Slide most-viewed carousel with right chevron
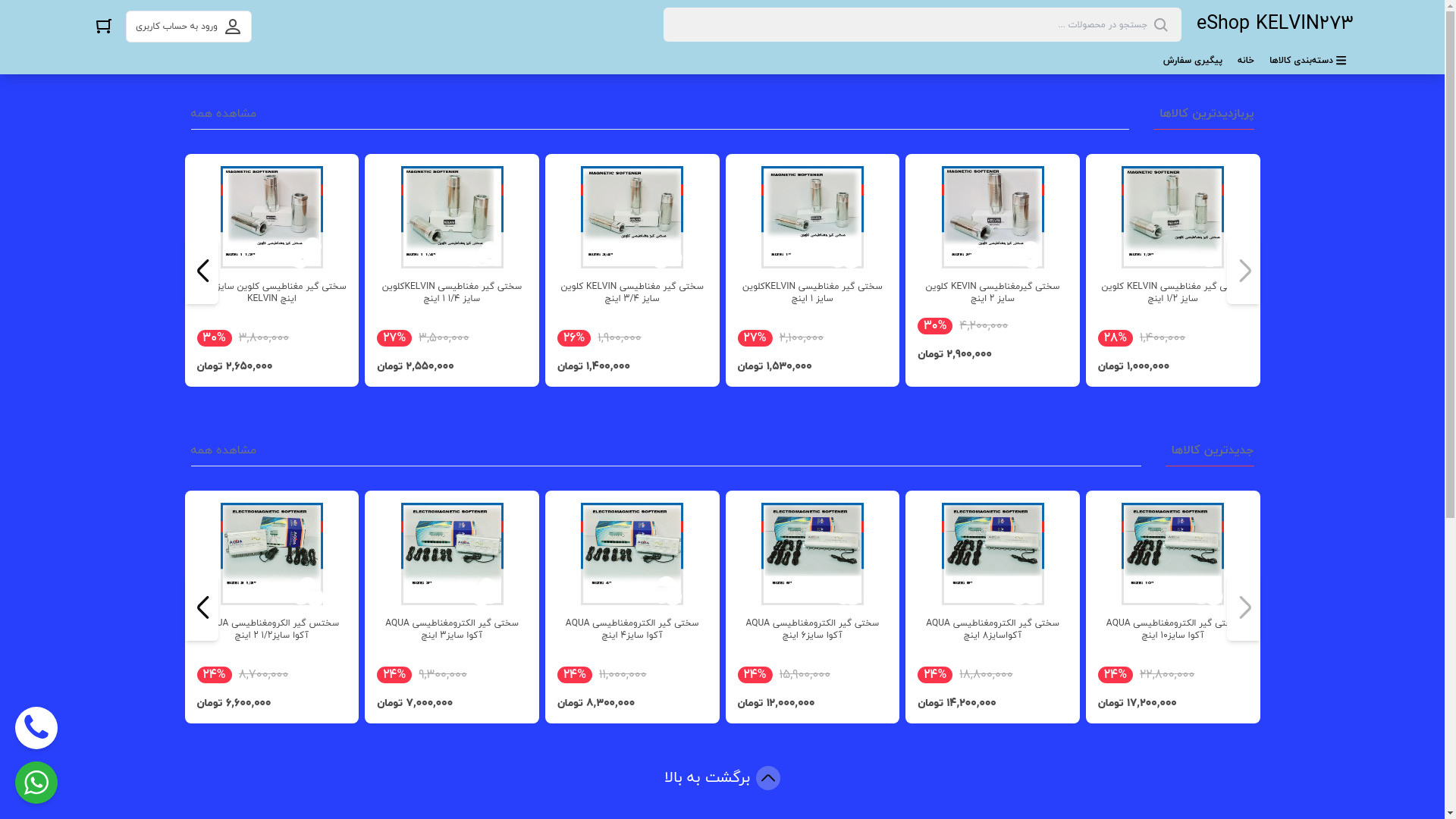Image resolution: width=1456 pixels, height=819 pixels. pos(1244,271)
